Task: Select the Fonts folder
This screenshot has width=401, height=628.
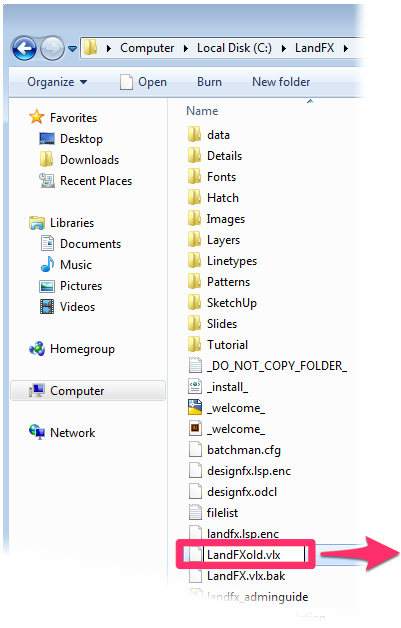Action: point(221,177)
